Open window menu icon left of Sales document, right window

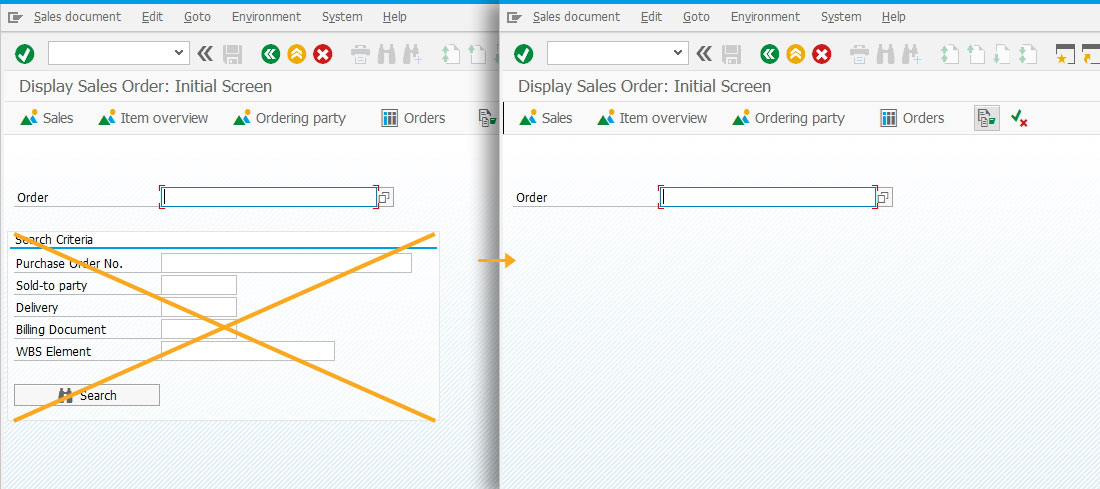tap(514, 17)
